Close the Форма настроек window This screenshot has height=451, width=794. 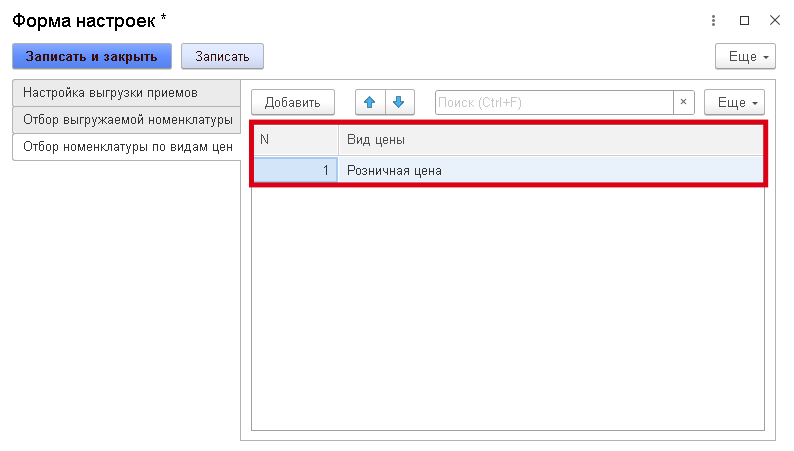pos(774,20)
